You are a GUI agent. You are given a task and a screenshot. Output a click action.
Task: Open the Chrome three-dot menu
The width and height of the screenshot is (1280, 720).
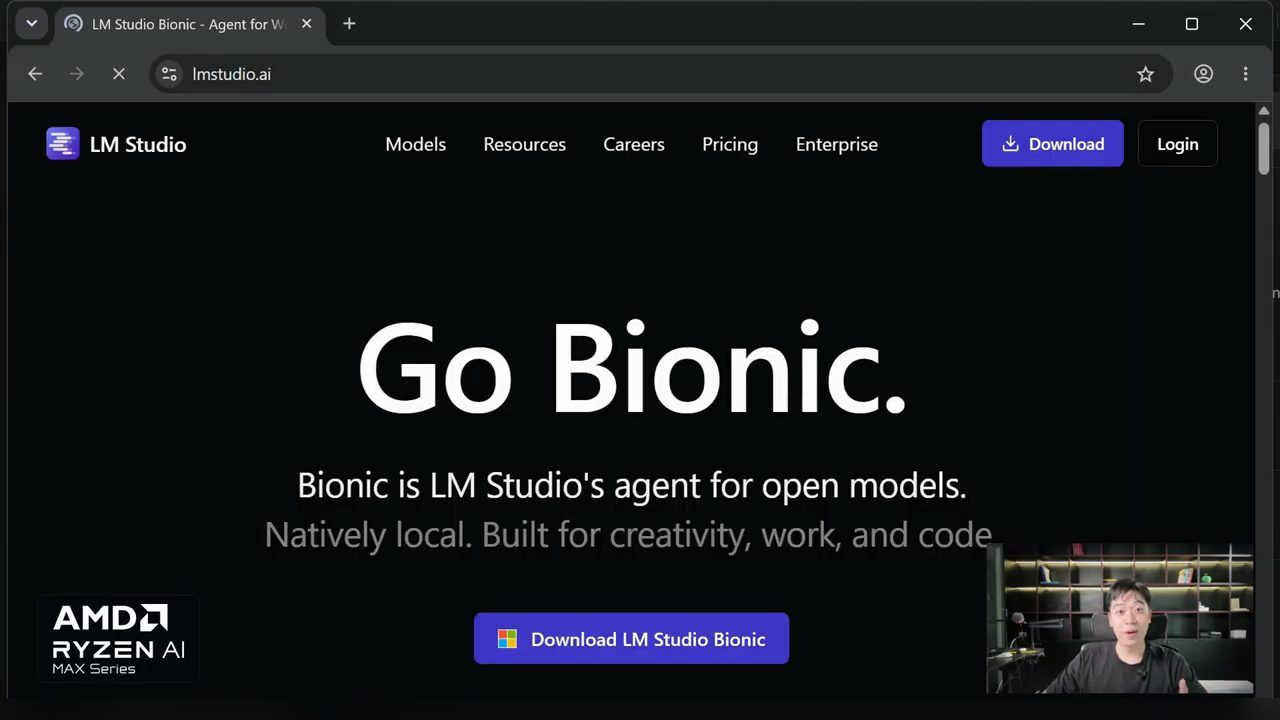[1246, 74]
